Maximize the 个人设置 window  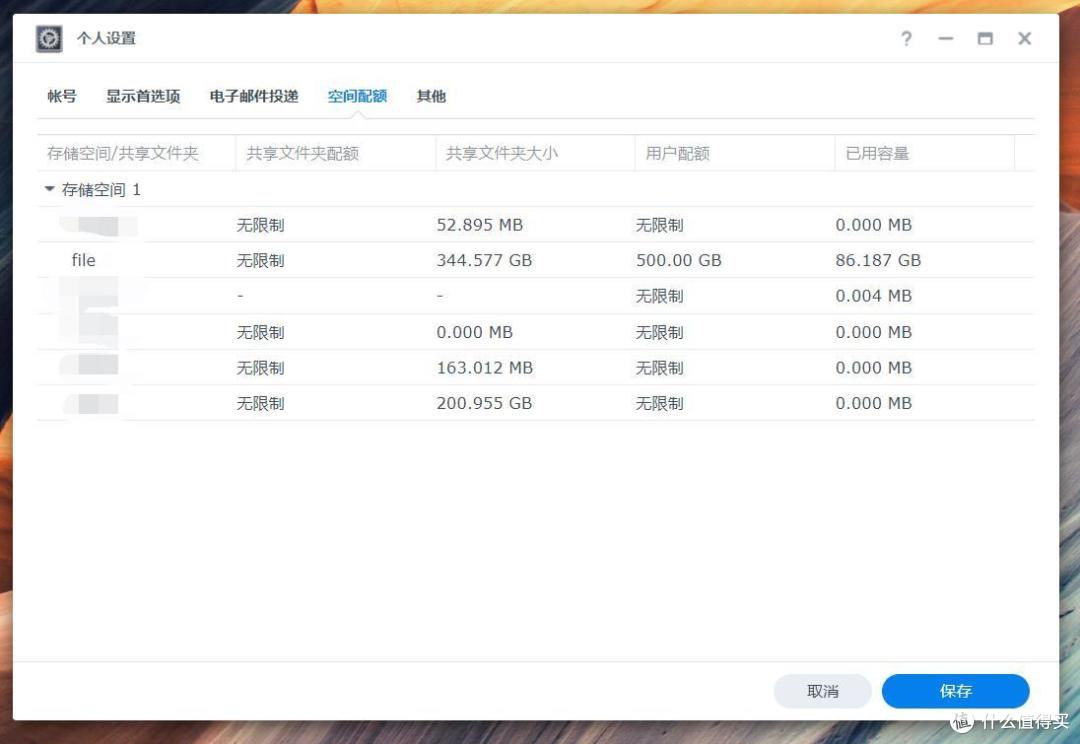click(986, 39)
